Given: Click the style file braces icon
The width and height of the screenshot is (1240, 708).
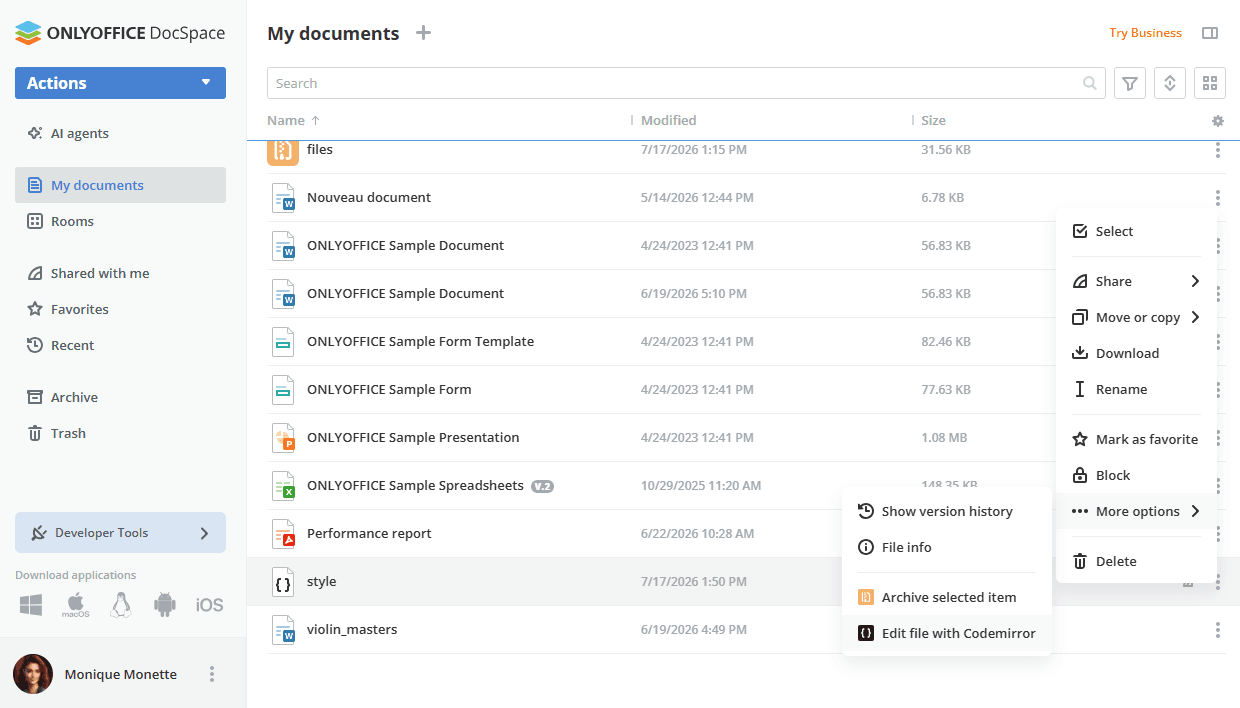Looking at the screenshot, I should 284,581.
